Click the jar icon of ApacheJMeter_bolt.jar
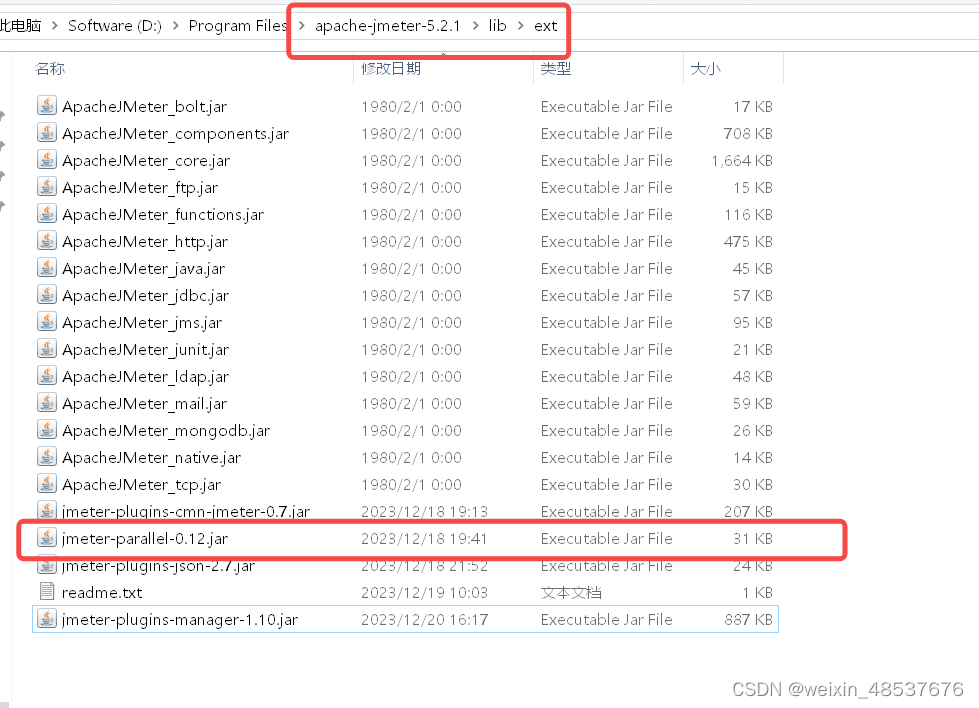Screen dimensions: 979x708 click(x=47, y=106)
